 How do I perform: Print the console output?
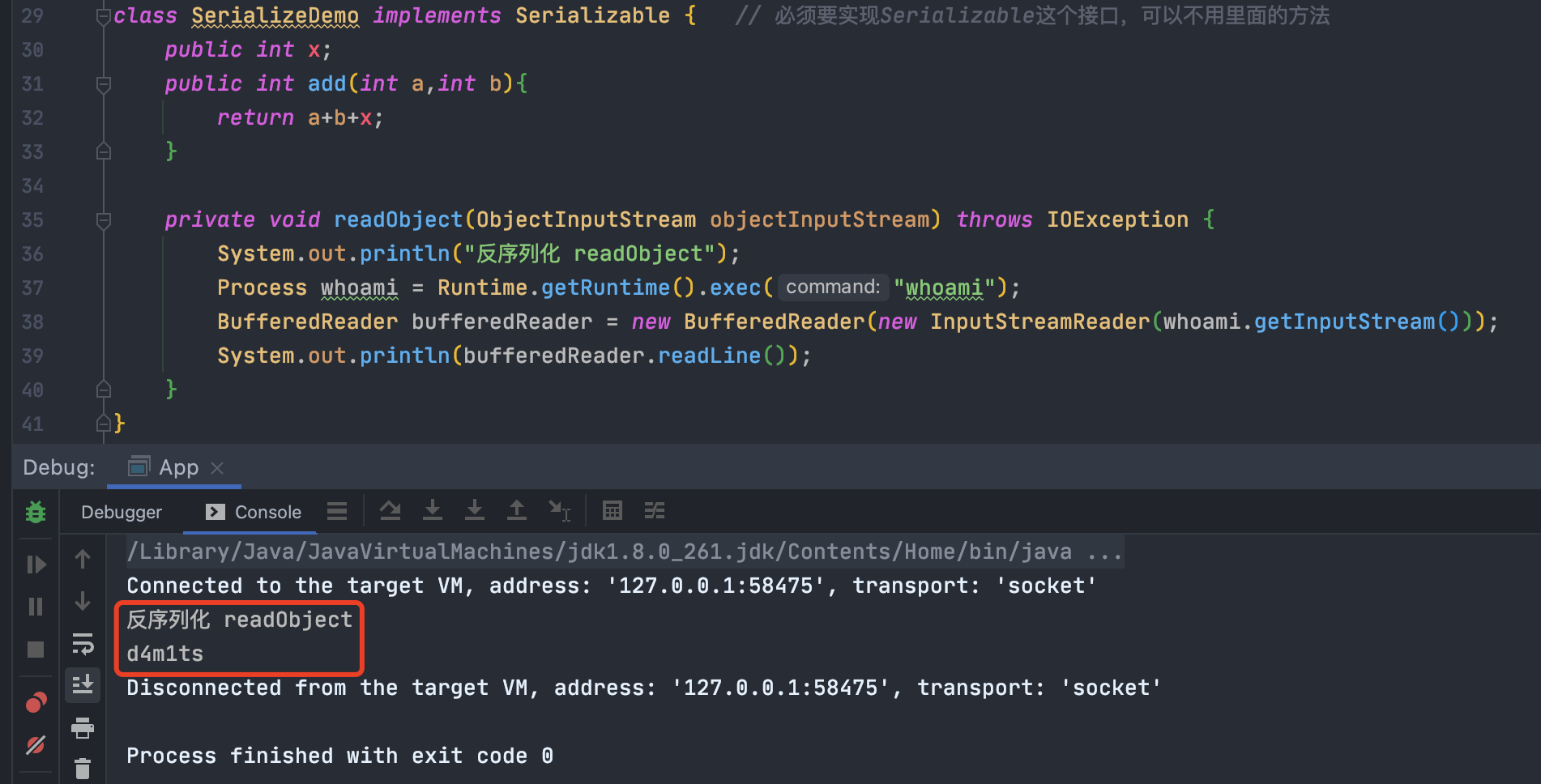[83, 728]
